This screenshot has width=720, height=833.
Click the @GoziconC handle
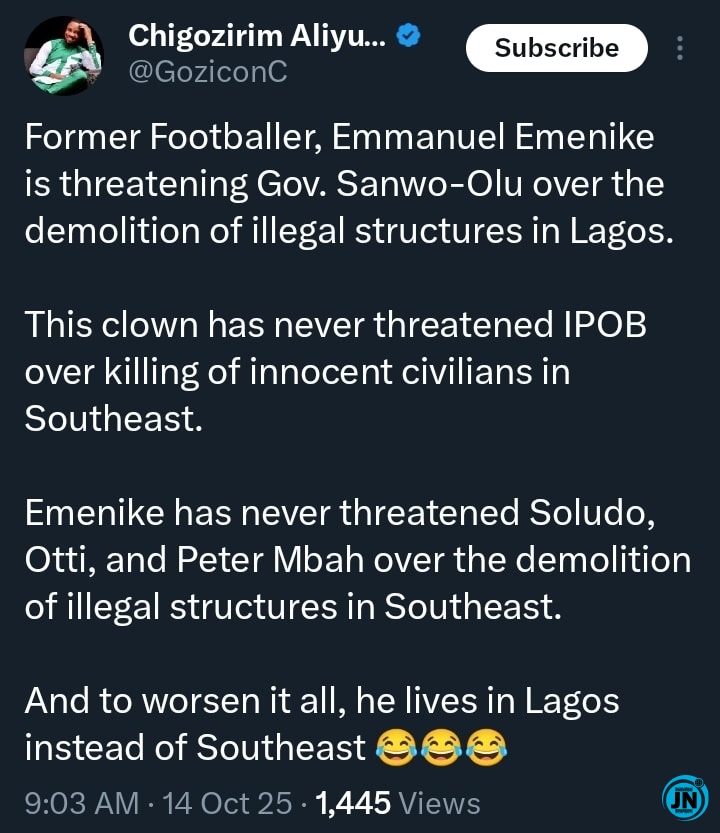(208, 72)
